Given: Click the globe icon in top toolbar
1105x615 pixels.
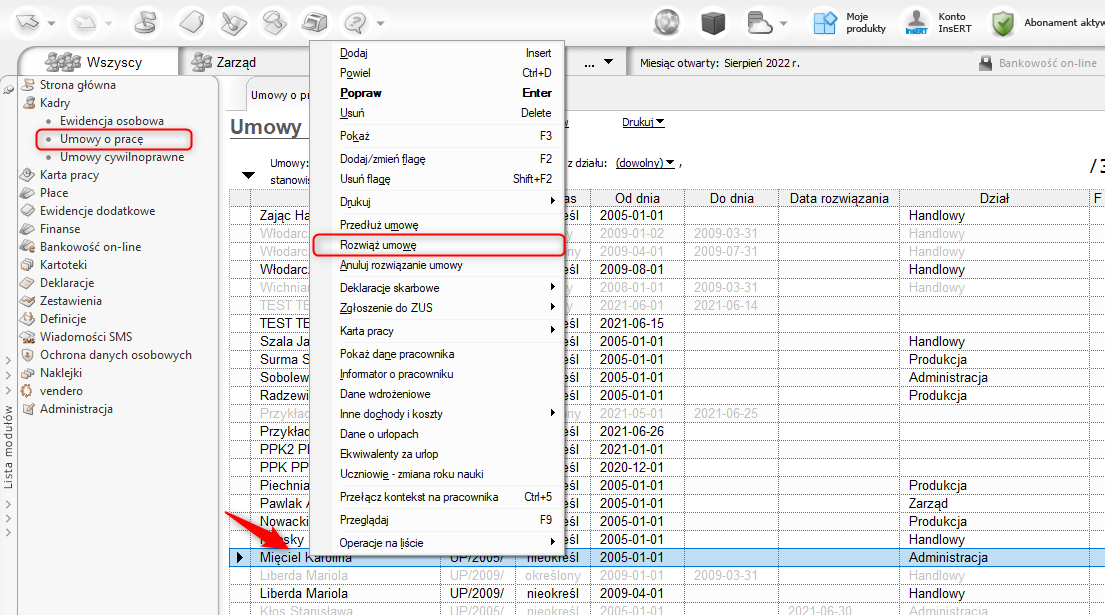Looking at the screenshot, I should 667,23.
